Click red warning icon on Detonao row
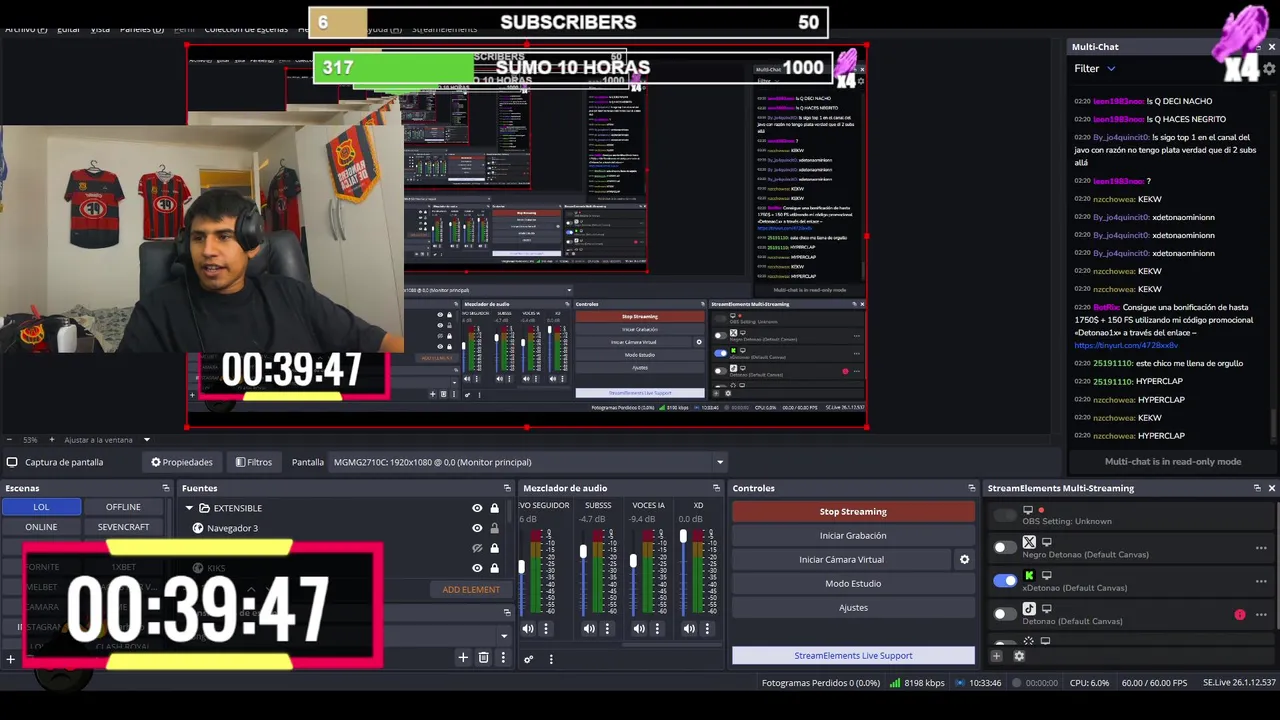The width and height of the screenshot is (1280, 720). 1240,614
